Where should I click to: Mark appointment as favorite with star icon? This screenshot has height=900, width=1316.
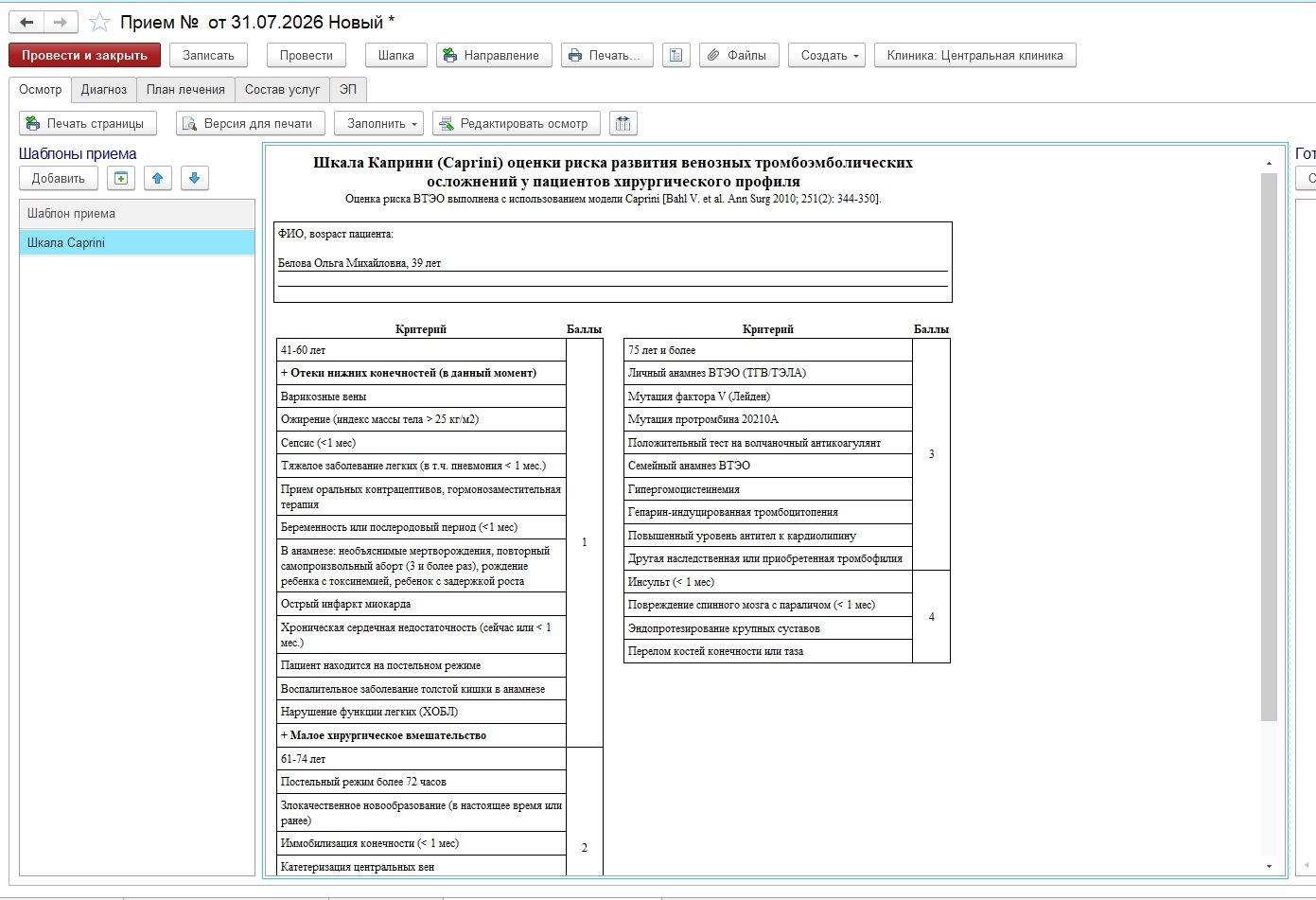[99, 22]
